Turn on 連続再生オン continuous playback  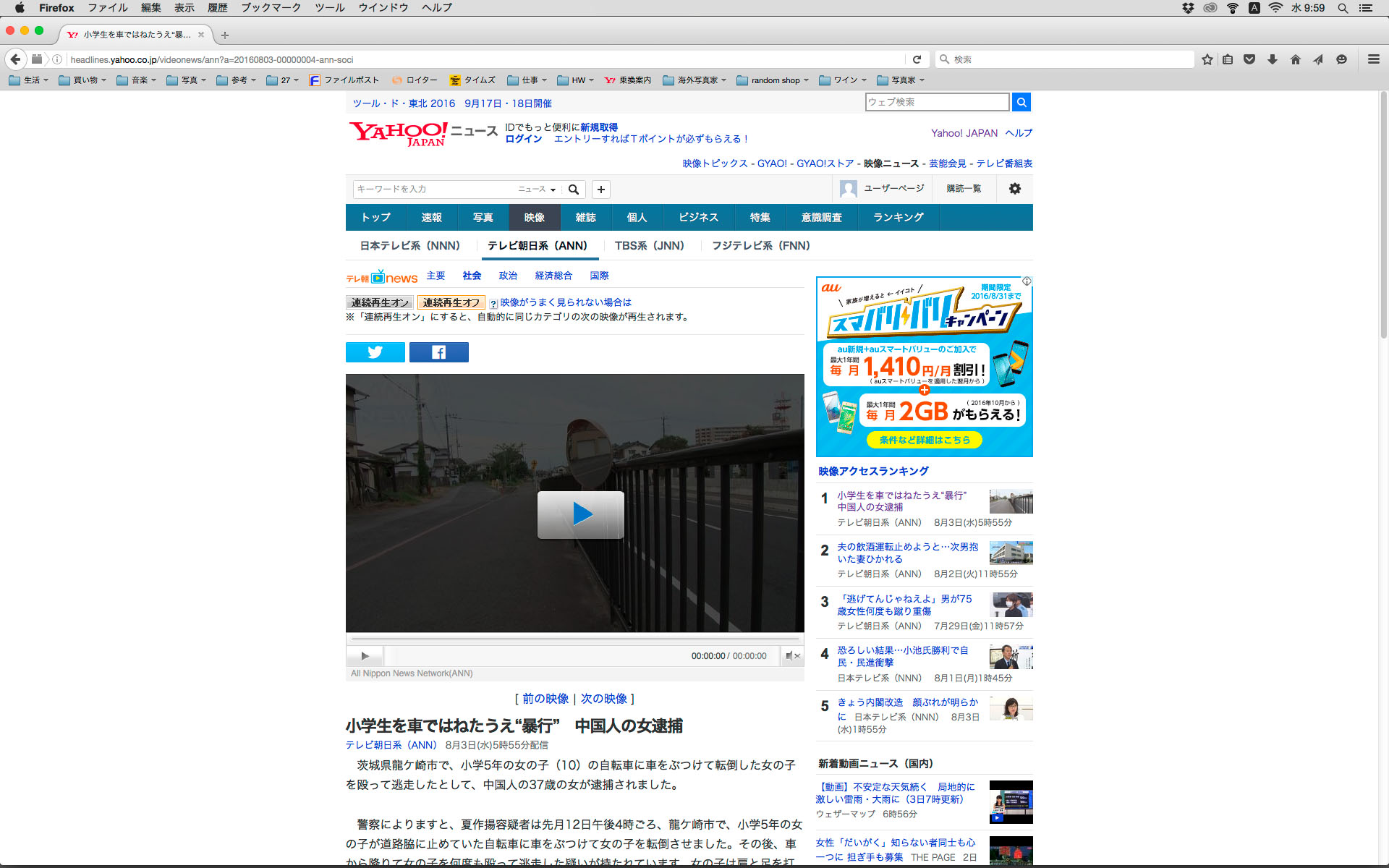380,302
